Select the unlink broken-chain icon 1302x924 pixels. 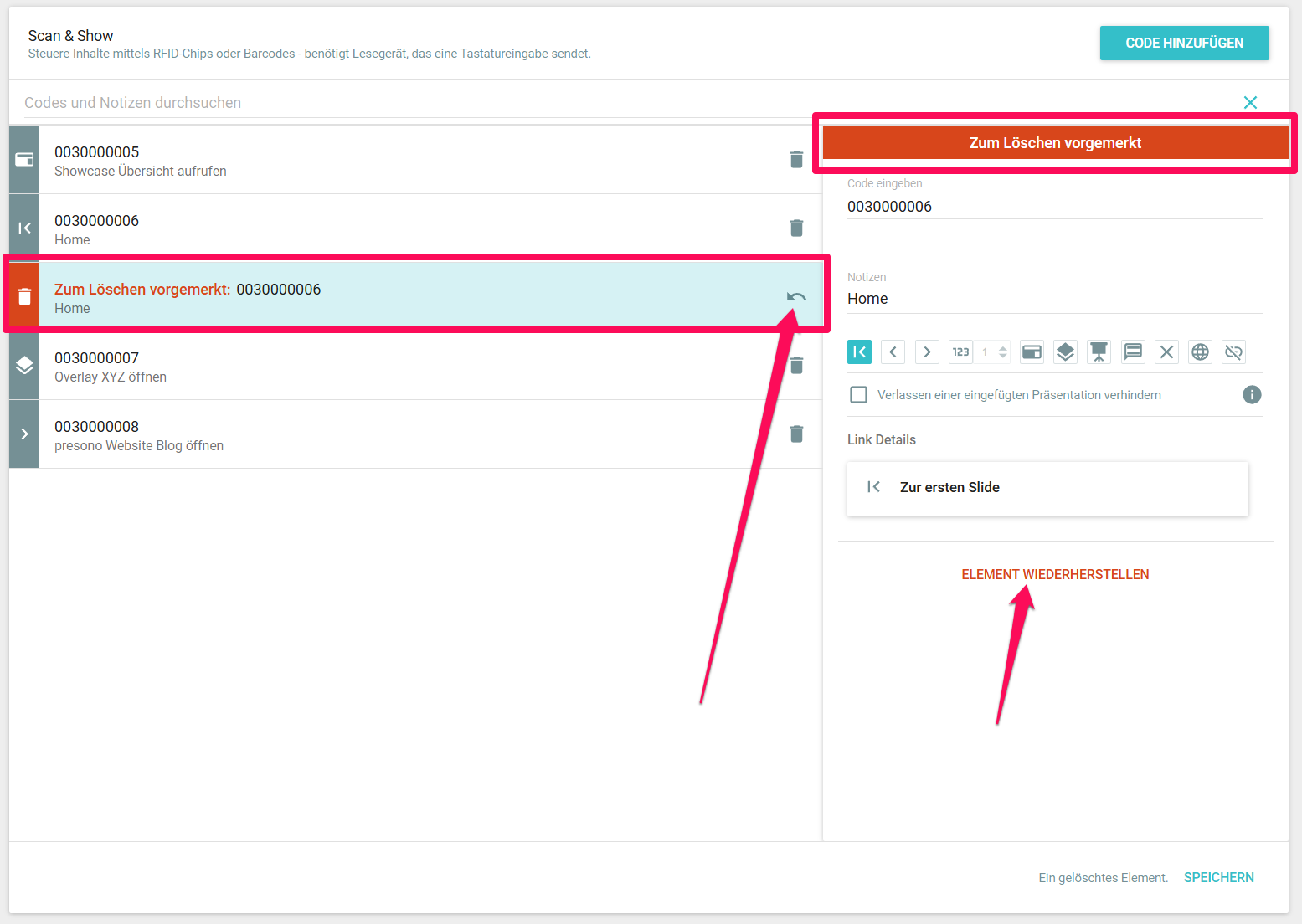click(1233, 352)
